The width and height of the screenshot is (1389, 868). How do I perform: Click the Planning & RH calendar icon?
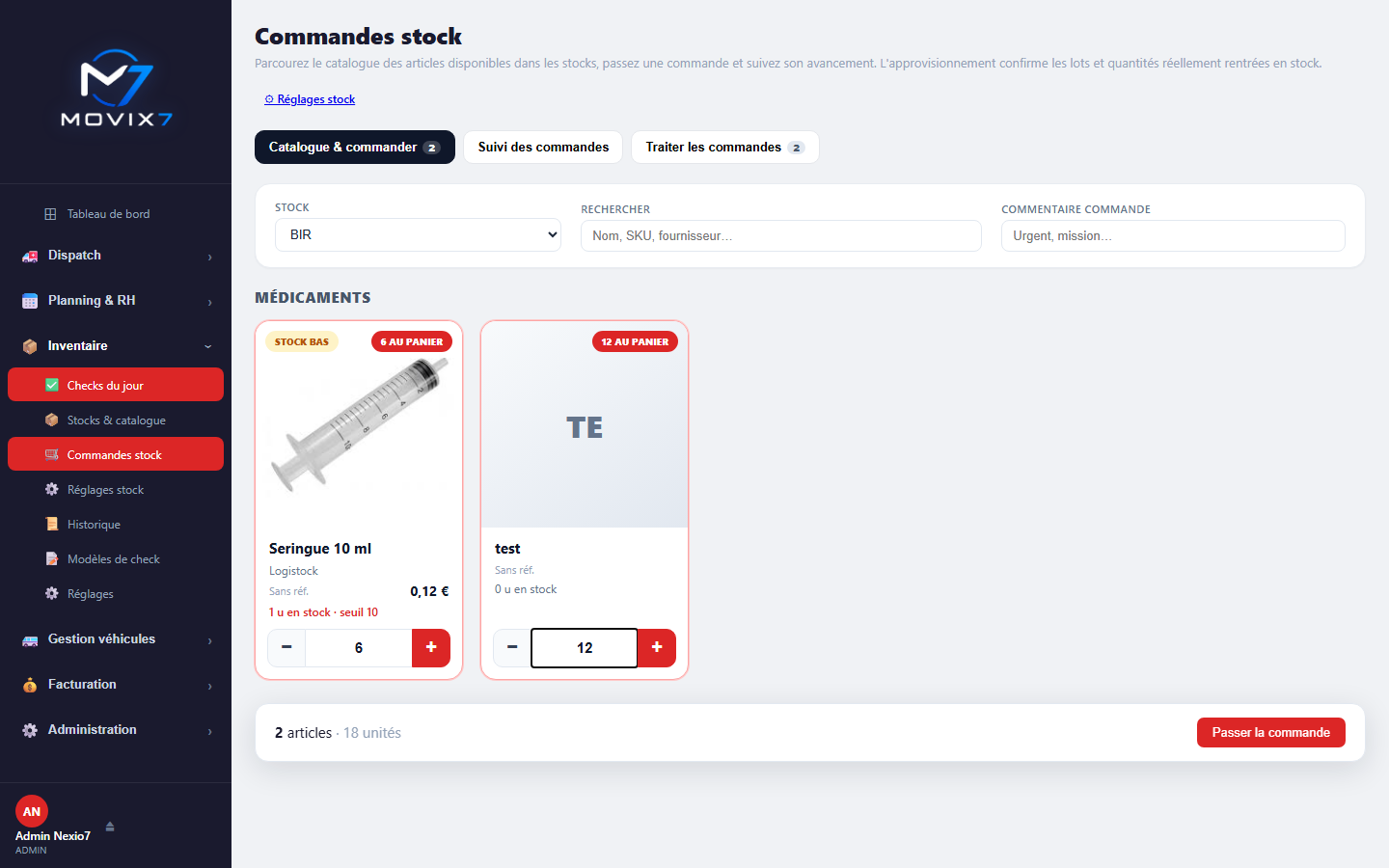click(x=30, y=301)
